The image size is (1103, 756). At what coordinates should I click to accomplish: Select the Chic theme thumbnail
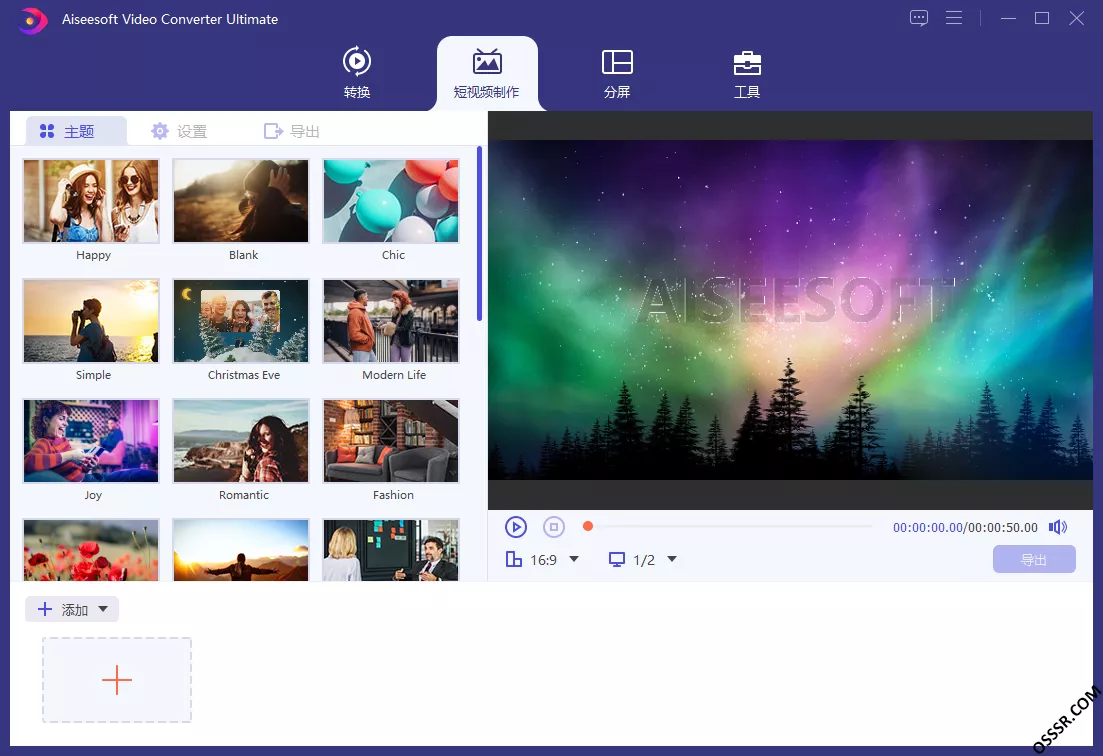tap(390, 200)
